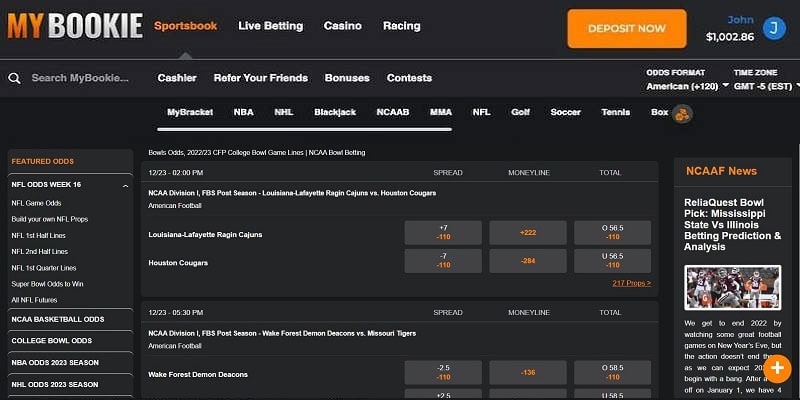Open the Live Betting tab
800x400 pixels.
[271, 26]
